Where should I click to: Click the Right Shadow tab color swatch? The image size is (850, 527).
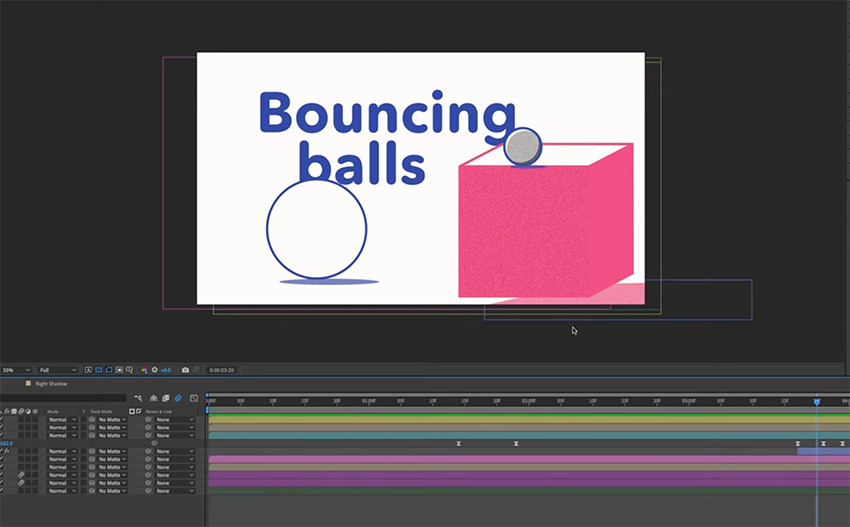pos(28,383)
